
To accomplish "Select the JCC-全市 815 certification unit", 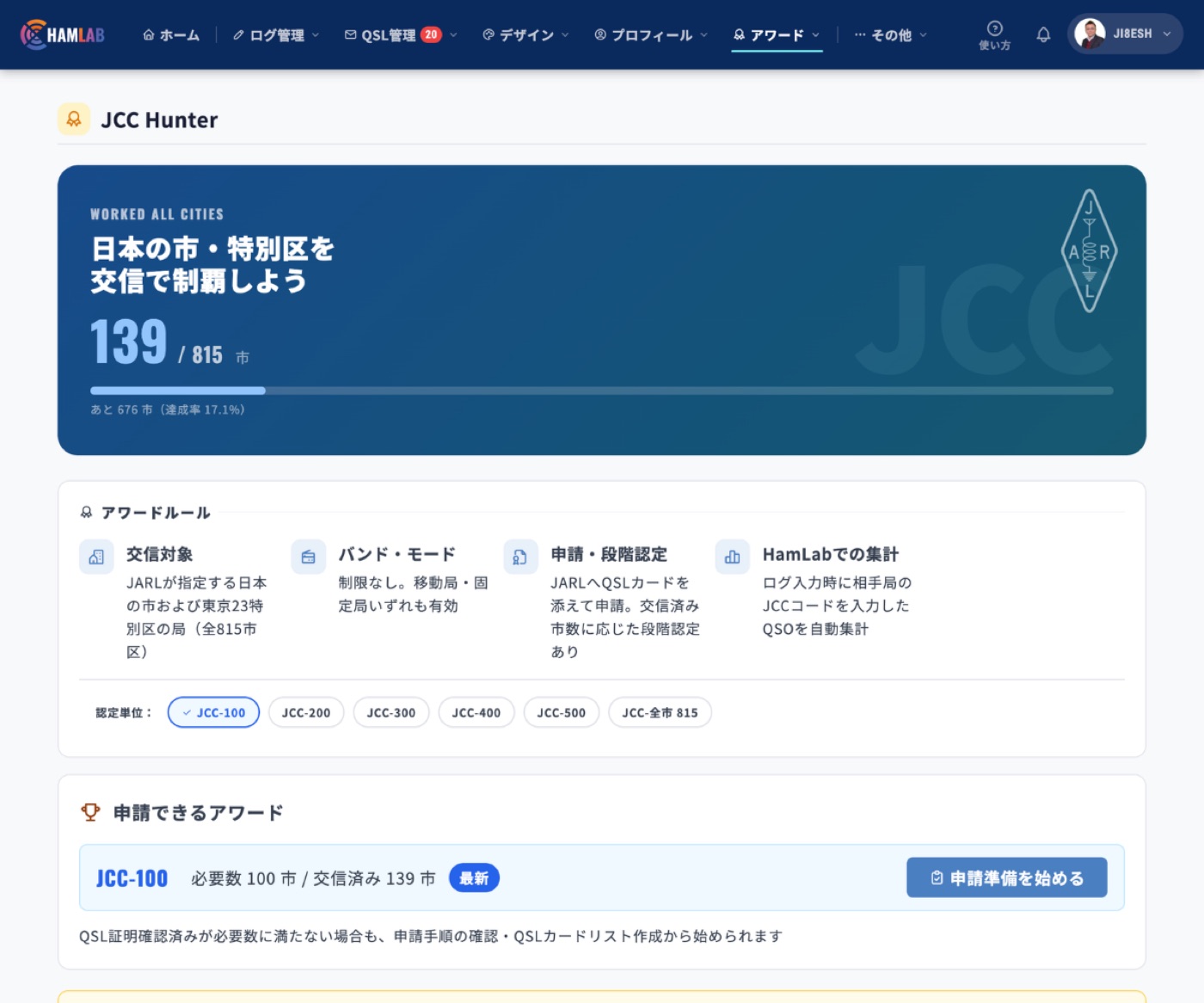I will click(x=660, y=712).
